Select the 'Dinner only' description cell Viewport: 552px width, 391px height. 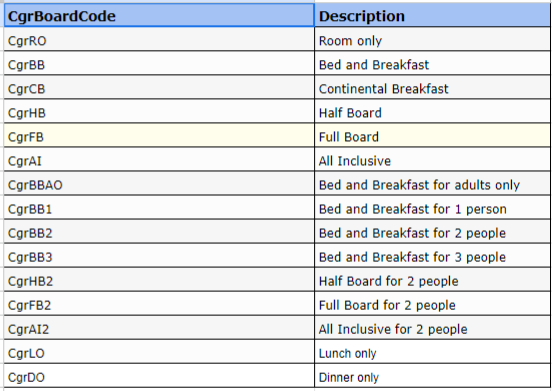coord(432,377)
